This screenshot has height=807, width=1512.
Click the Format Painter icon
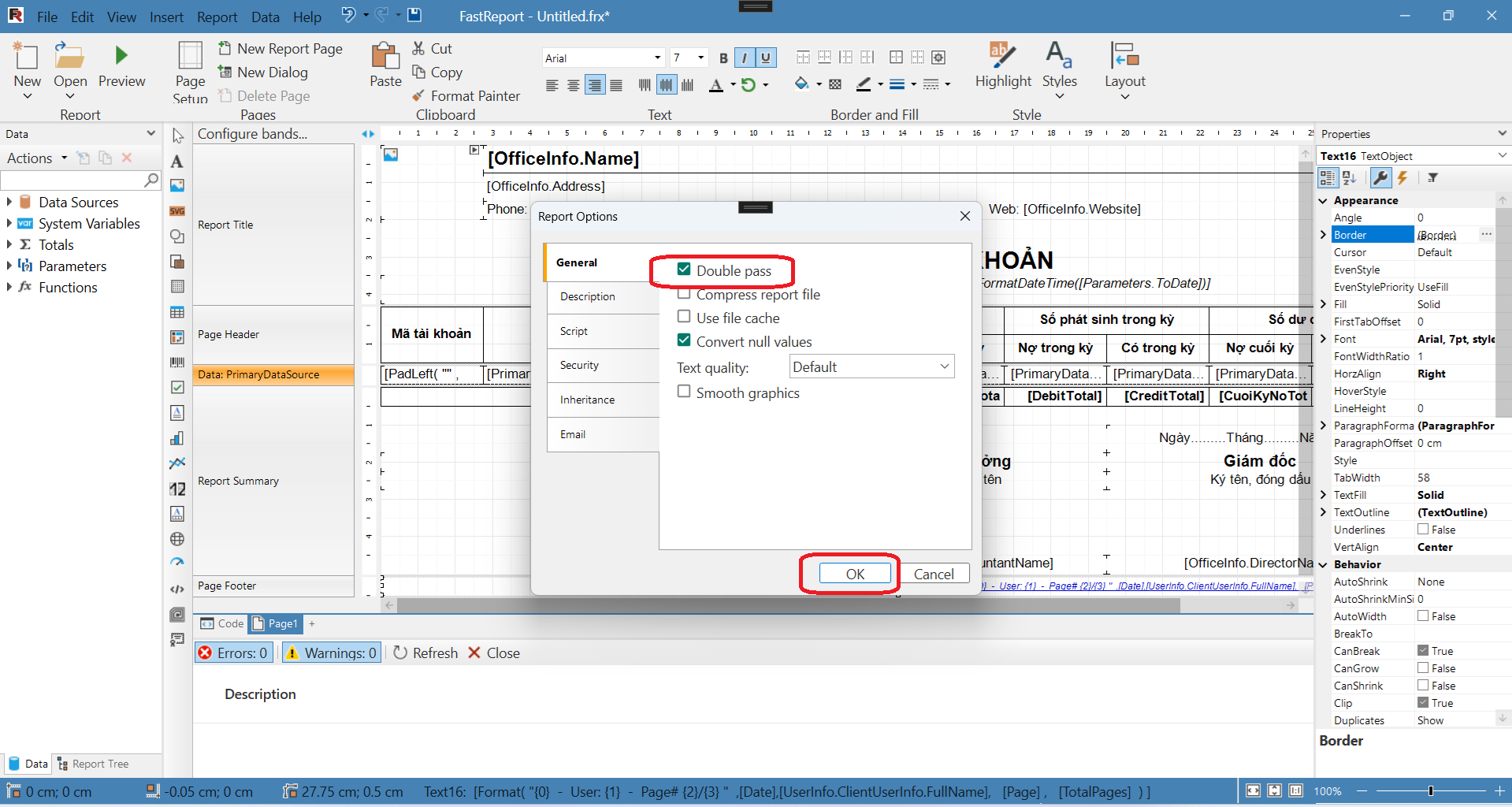(x=418, y=96)
